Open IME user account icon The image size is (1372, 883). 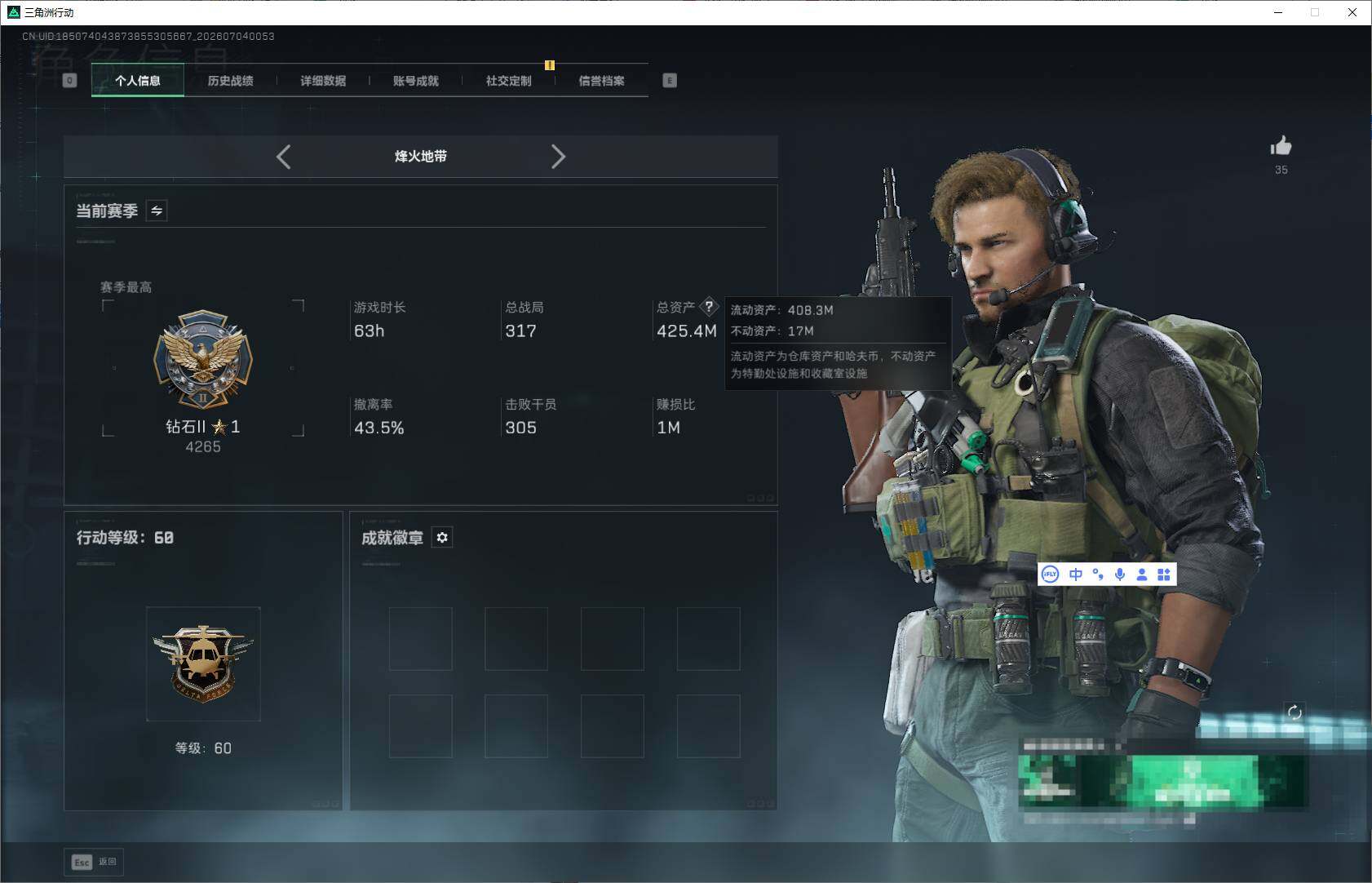(1142, 575)
